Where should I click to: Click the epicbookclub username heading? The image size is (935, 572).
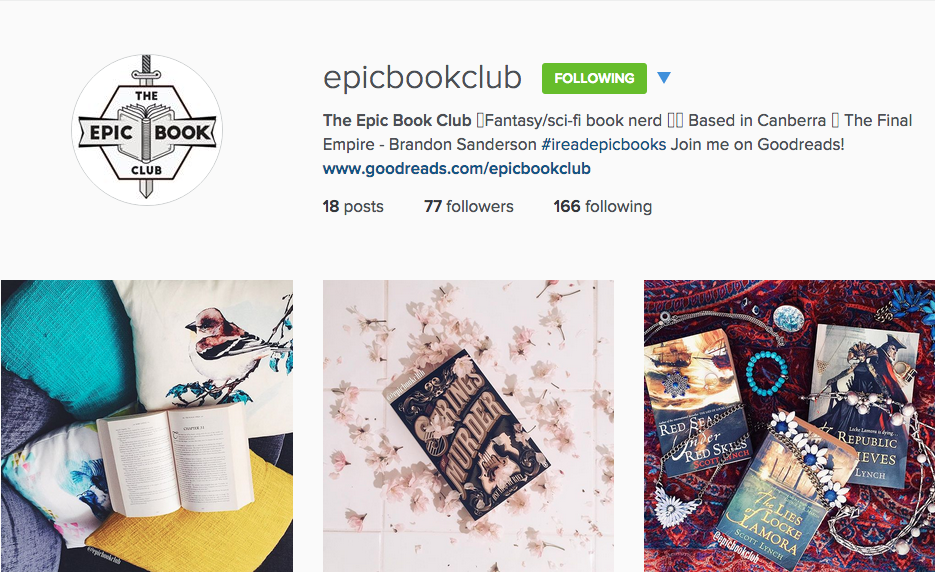(422, 78)
